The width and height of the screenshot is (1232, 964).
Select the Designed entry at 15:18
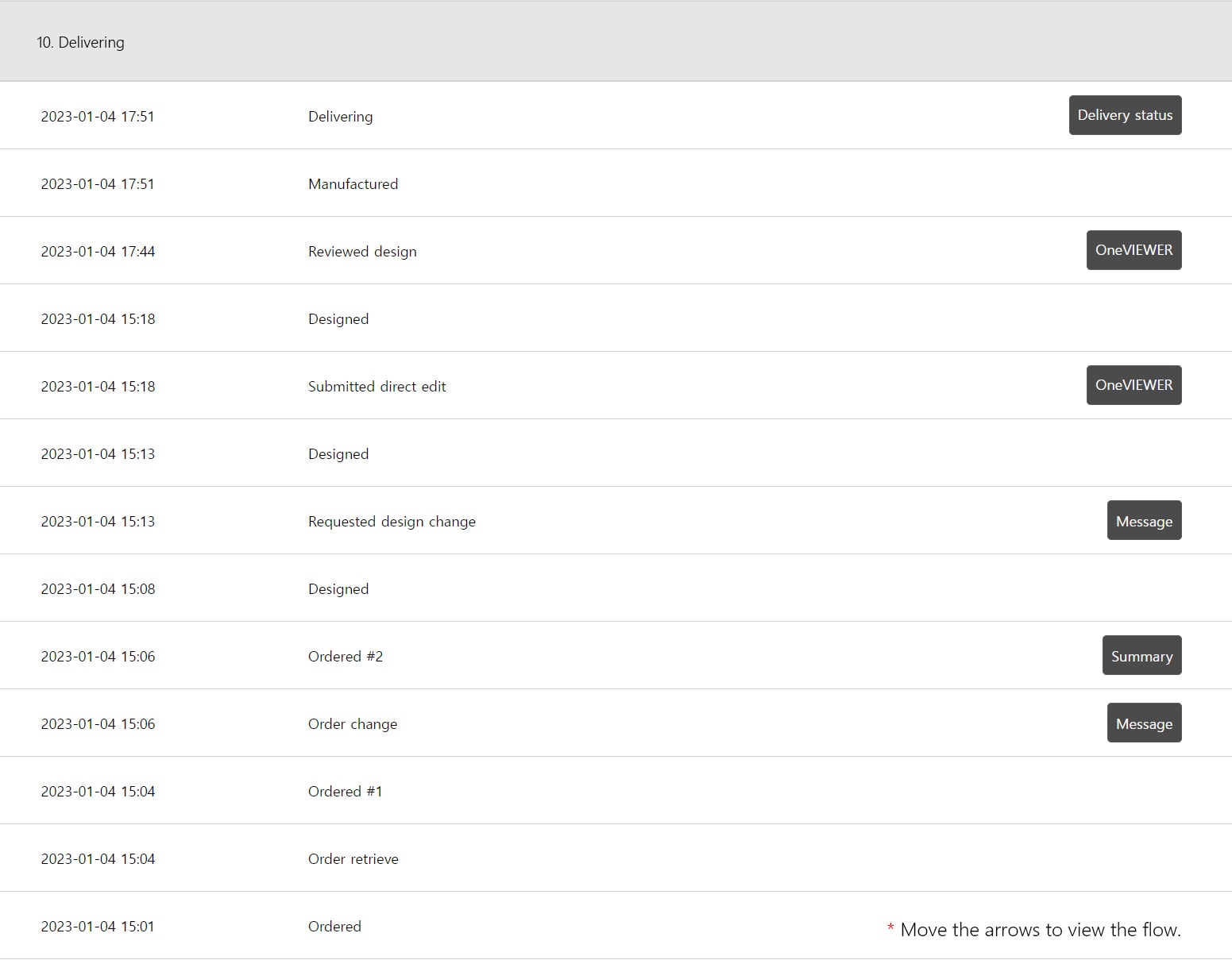[616, 318]
